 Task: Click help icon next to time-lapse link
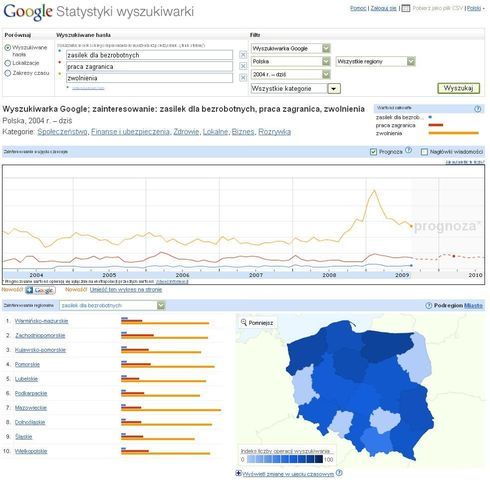point(339,473)
